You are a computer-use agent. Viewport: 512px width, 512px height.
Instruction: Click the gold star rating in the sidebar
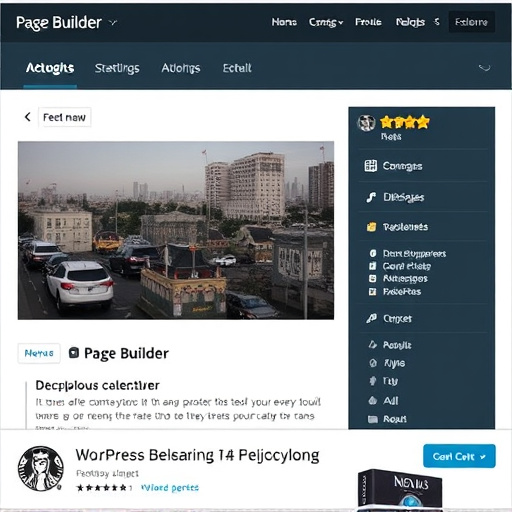pos(404,122)
